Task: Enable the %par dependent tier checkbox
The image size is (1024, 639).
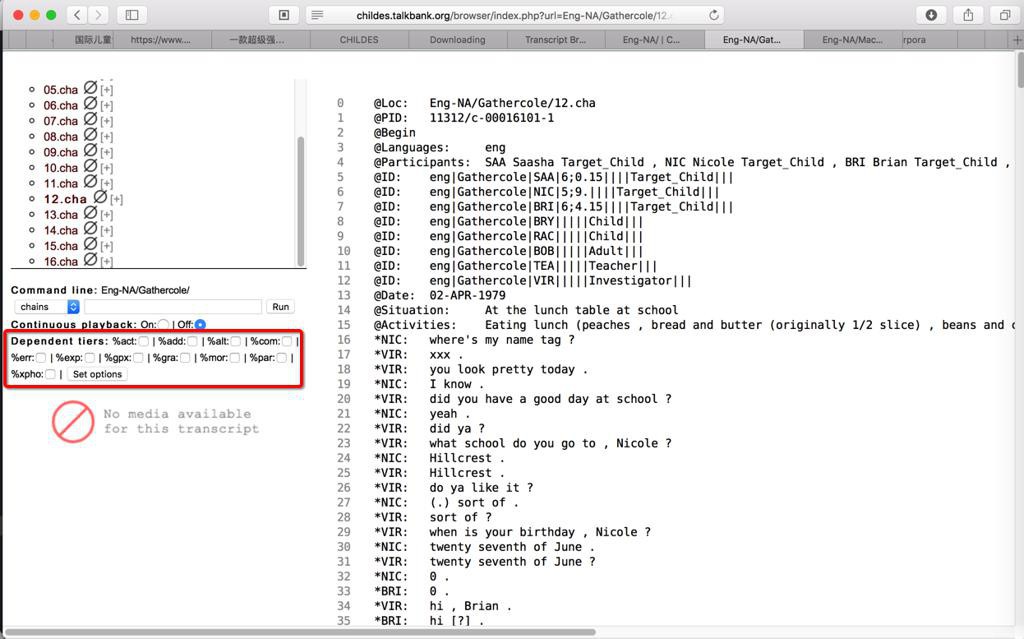Action: [x=281, y=357]
